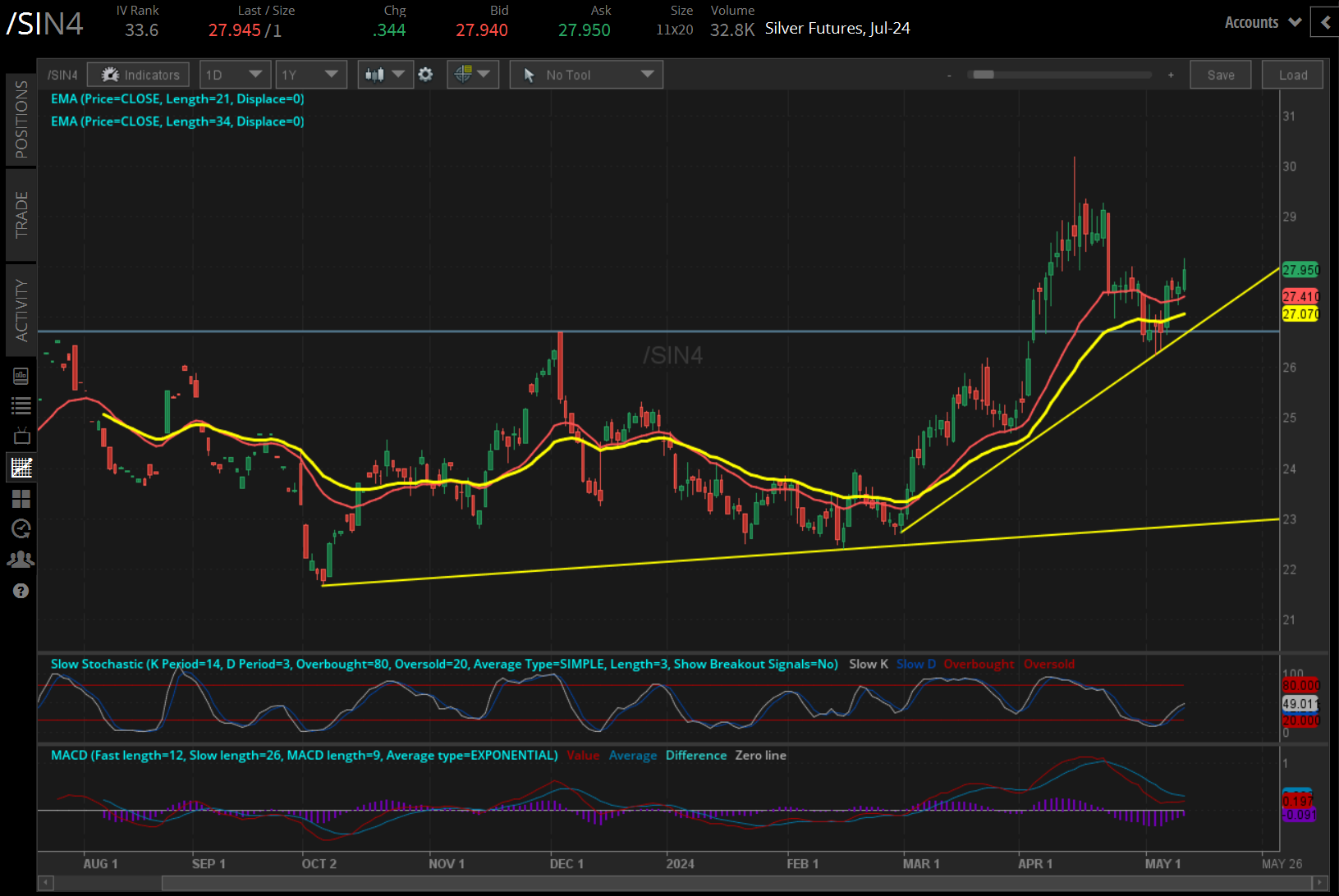Click the Load button
Screen dimensions: 1339x896
[x=1292, y=74]
